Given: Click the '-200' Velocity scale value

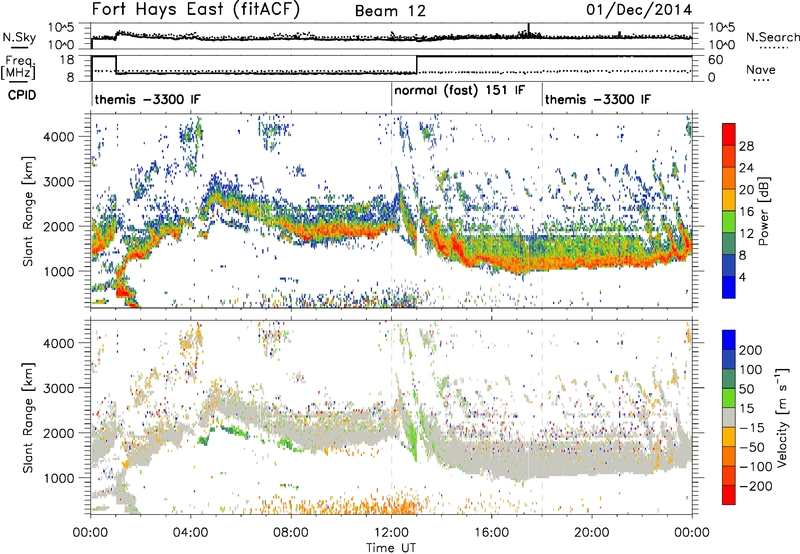Looking at the screenshot, I should point(756,486).
